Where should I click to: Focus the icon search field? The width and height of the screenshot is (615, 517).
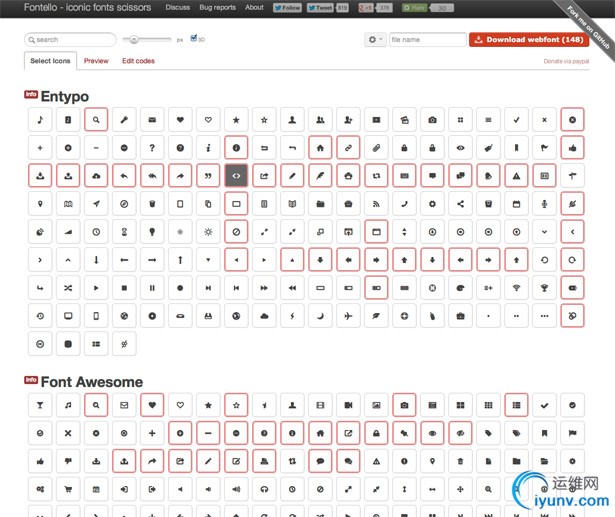[x=70, y=40]
